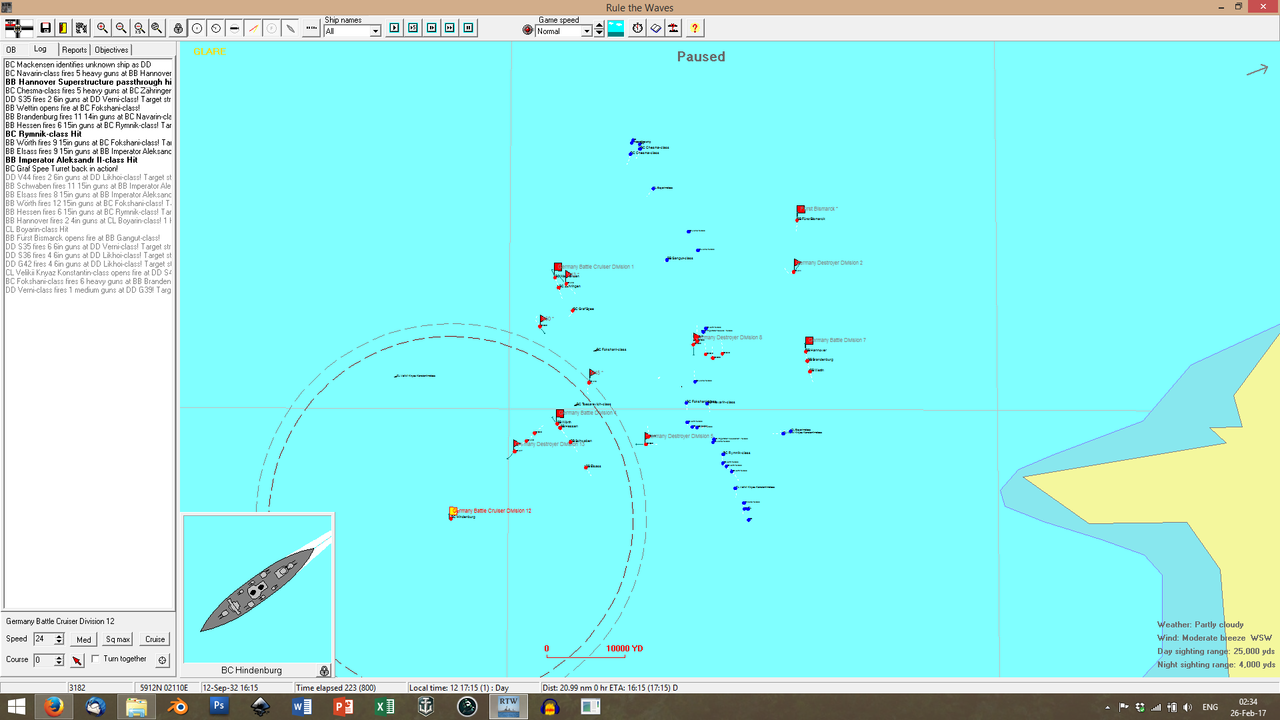The height and width of the screenshot is (720, 1280).
Task: Click the Save game toolbar icon
Action: (45, 27)
